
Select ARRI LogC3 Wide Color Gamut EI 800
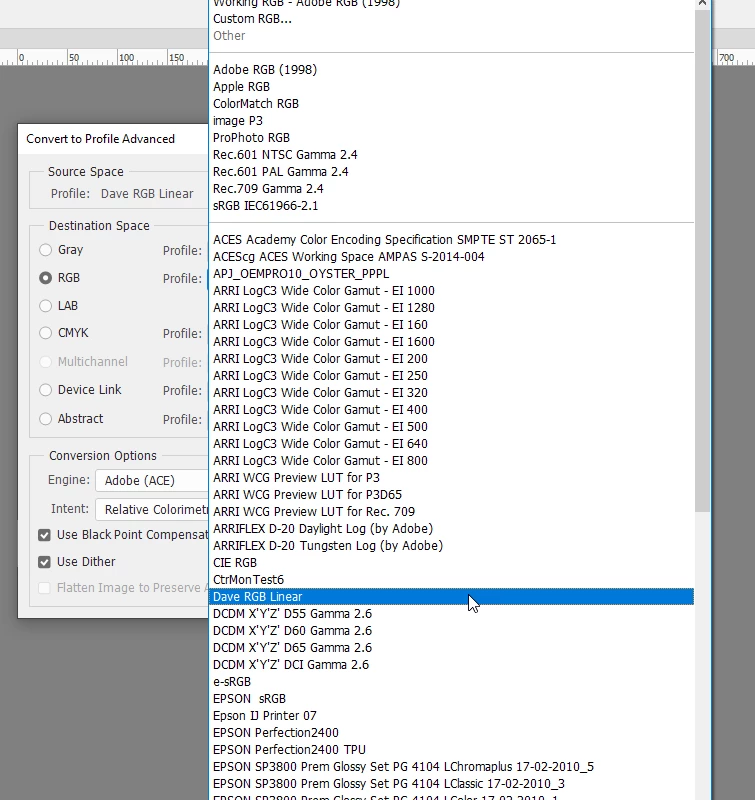[451, 461]
